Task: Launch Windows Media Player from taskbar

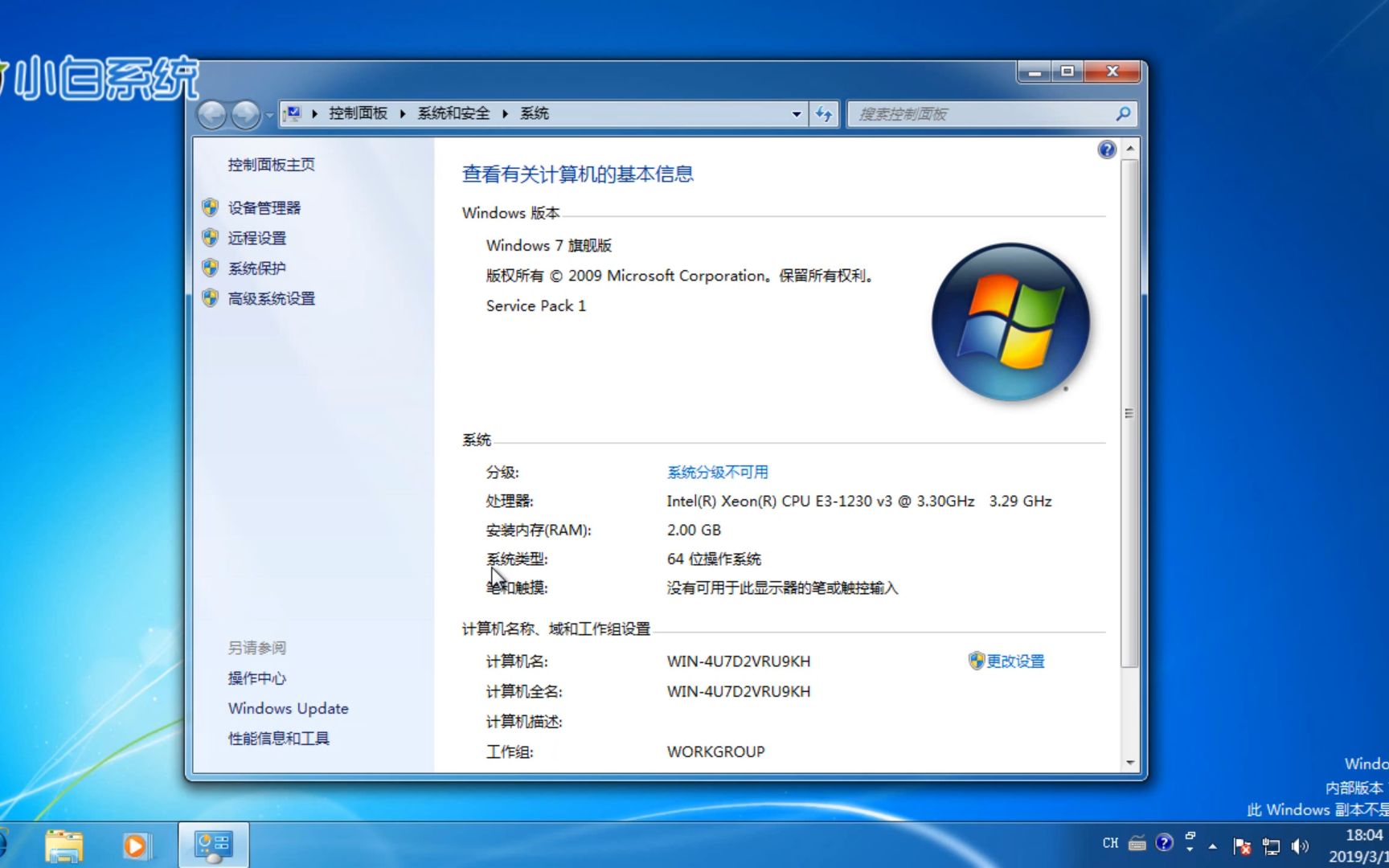Action: click(135, 845)
